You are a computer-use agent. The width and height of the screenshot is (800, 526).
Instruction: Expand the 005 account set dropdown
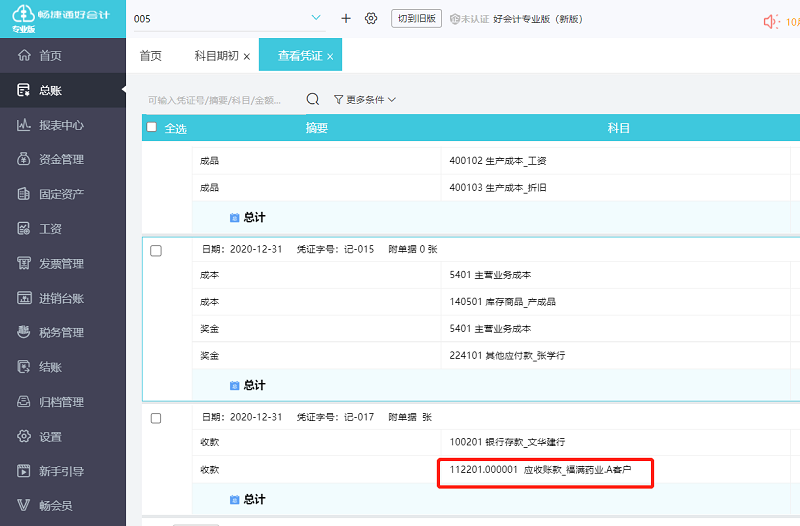316,18
